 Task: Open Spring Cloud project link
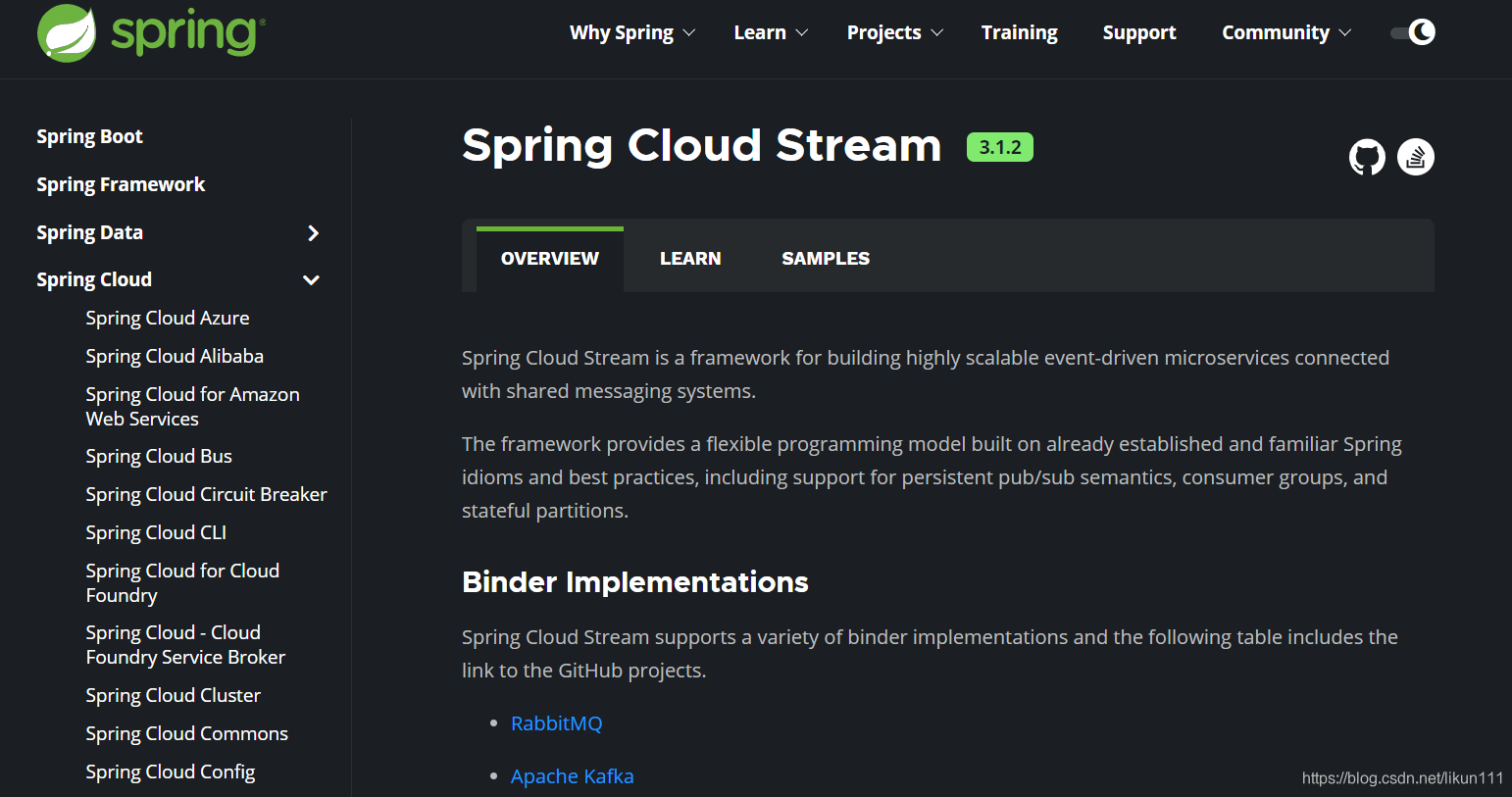(94, 279)
